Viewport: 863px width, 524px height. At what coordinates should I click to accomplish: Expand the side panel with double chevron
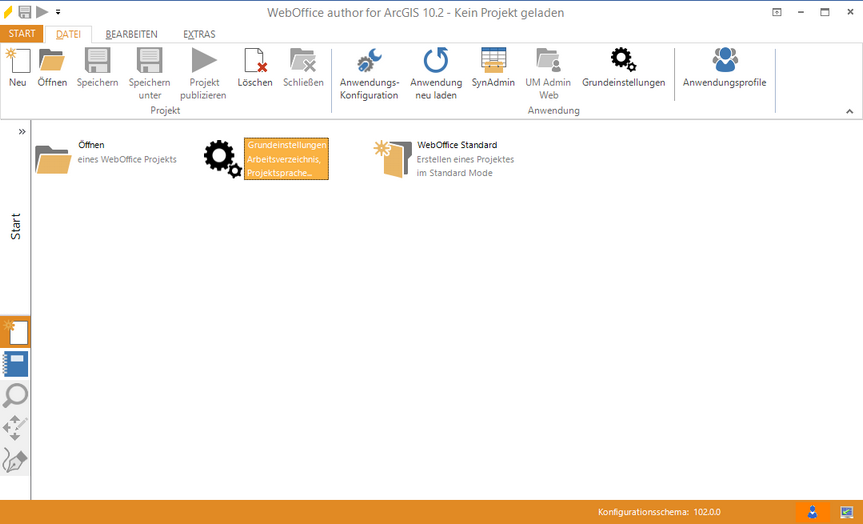[x=22, y=132]
